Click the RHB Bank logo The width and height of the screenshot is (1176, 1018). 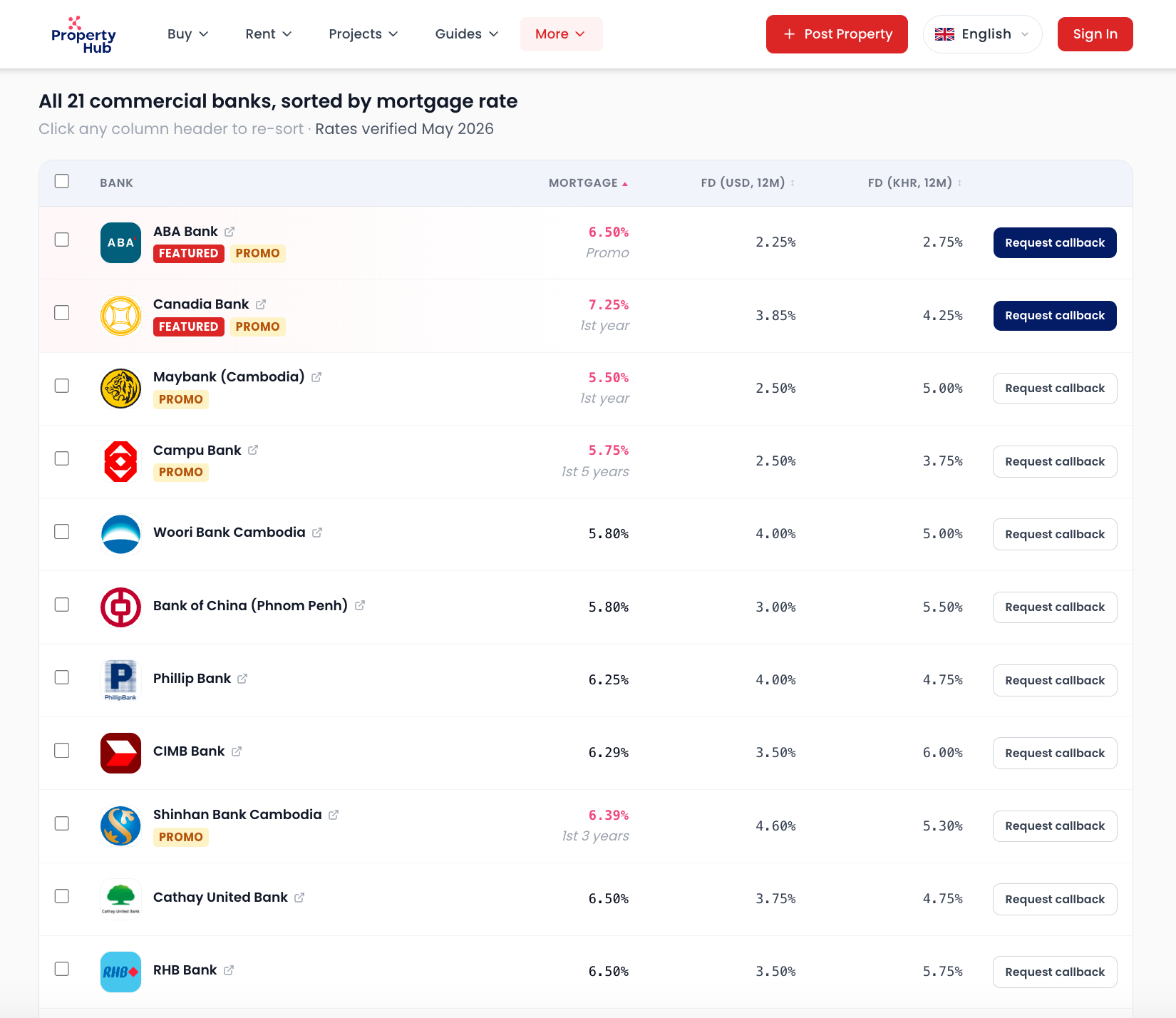[120, 972]
